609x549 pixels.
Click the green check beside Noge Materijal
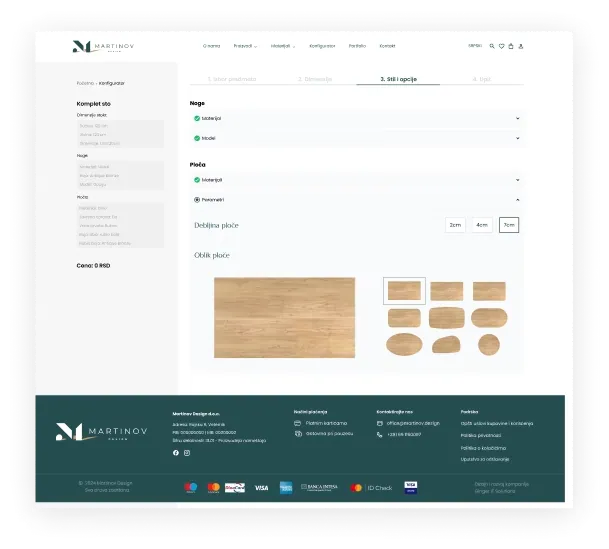[197, 118]
